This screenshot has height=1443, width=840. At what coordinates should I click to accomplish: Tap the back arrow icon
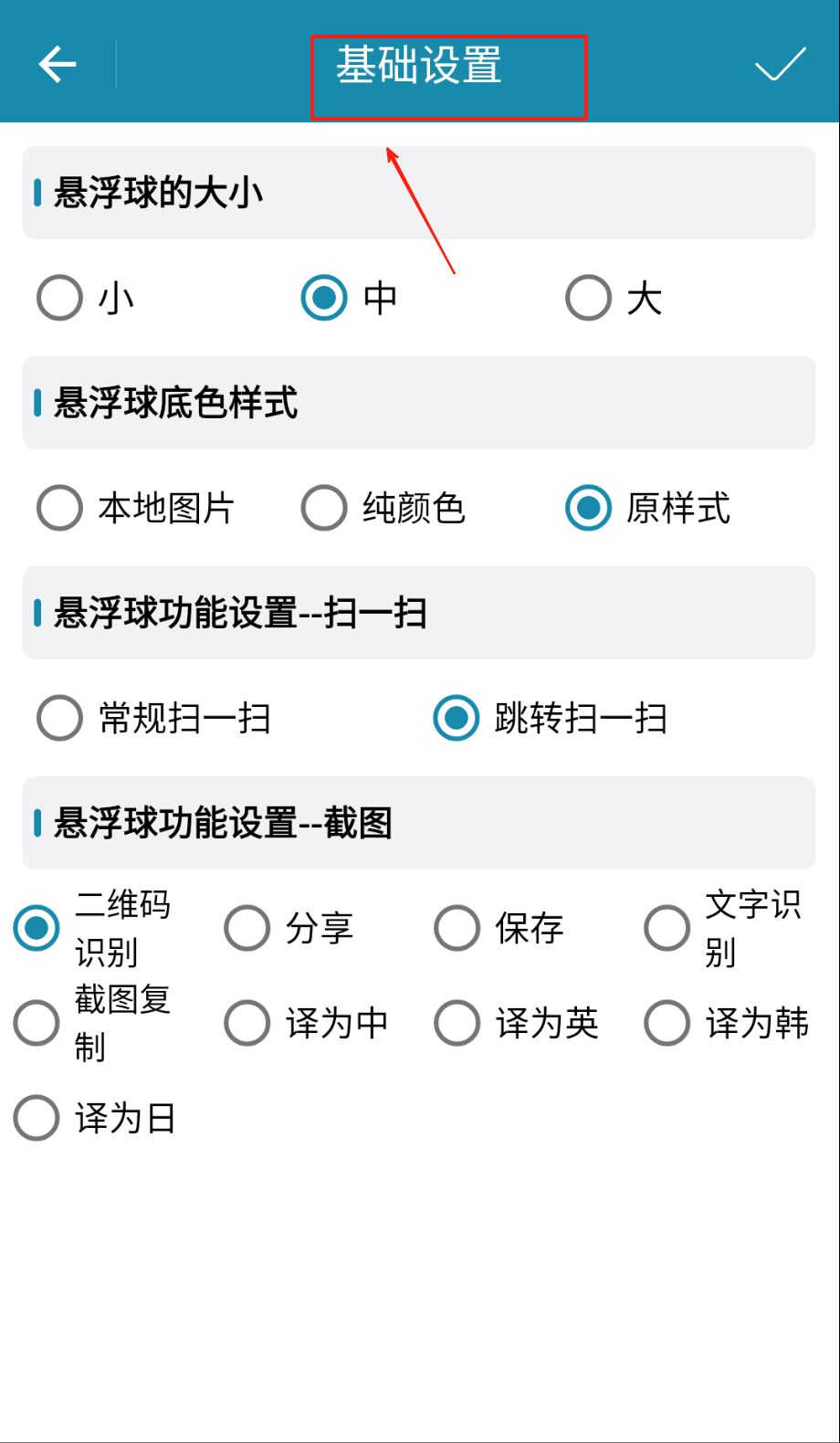(58, 64)
